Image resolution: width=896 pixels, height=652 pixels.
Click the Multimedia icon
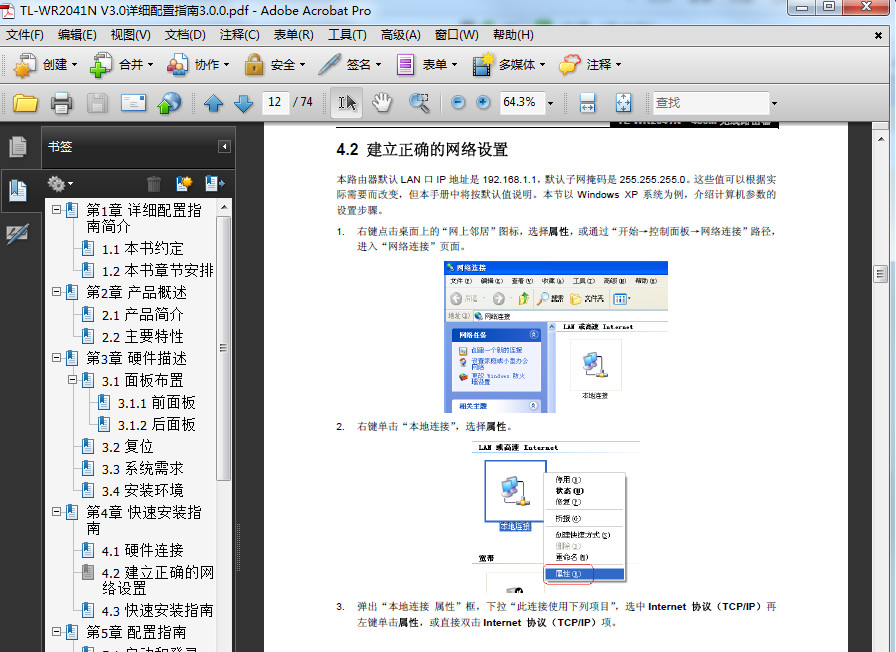coord(482,65)
